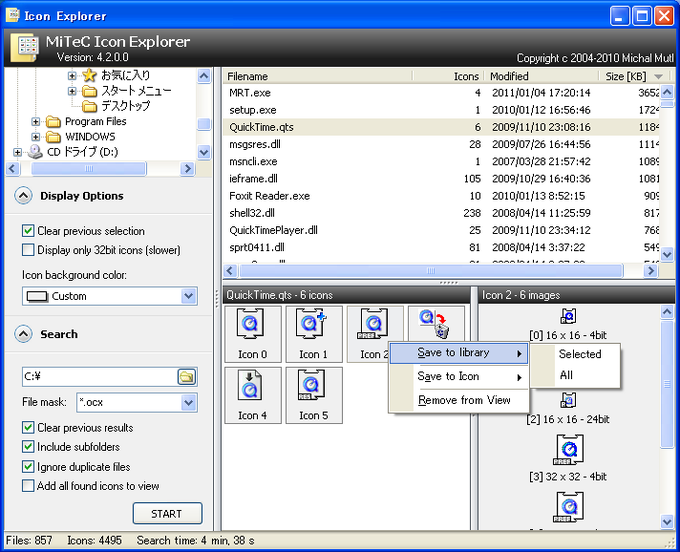Select the Icon 5 thumbnail

coord(314,395)
